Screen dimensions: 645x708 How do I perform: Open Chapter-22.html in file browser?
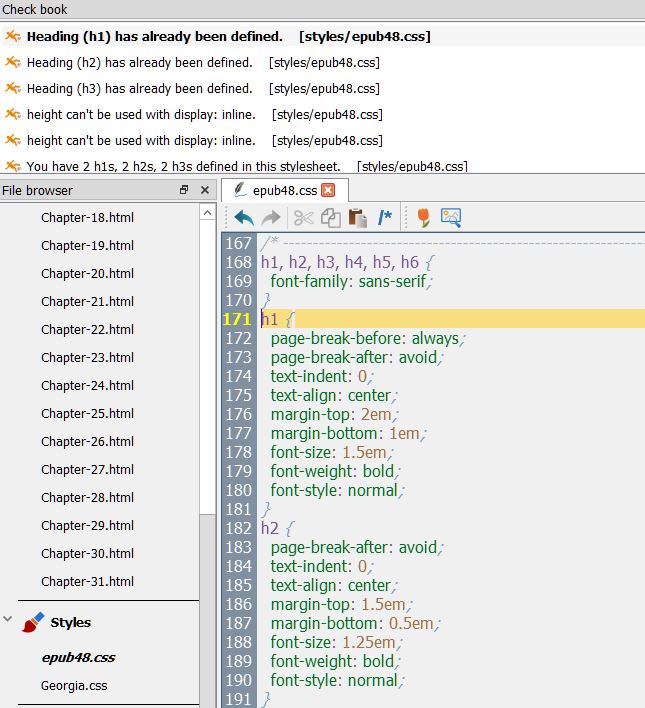coord(88,330)
